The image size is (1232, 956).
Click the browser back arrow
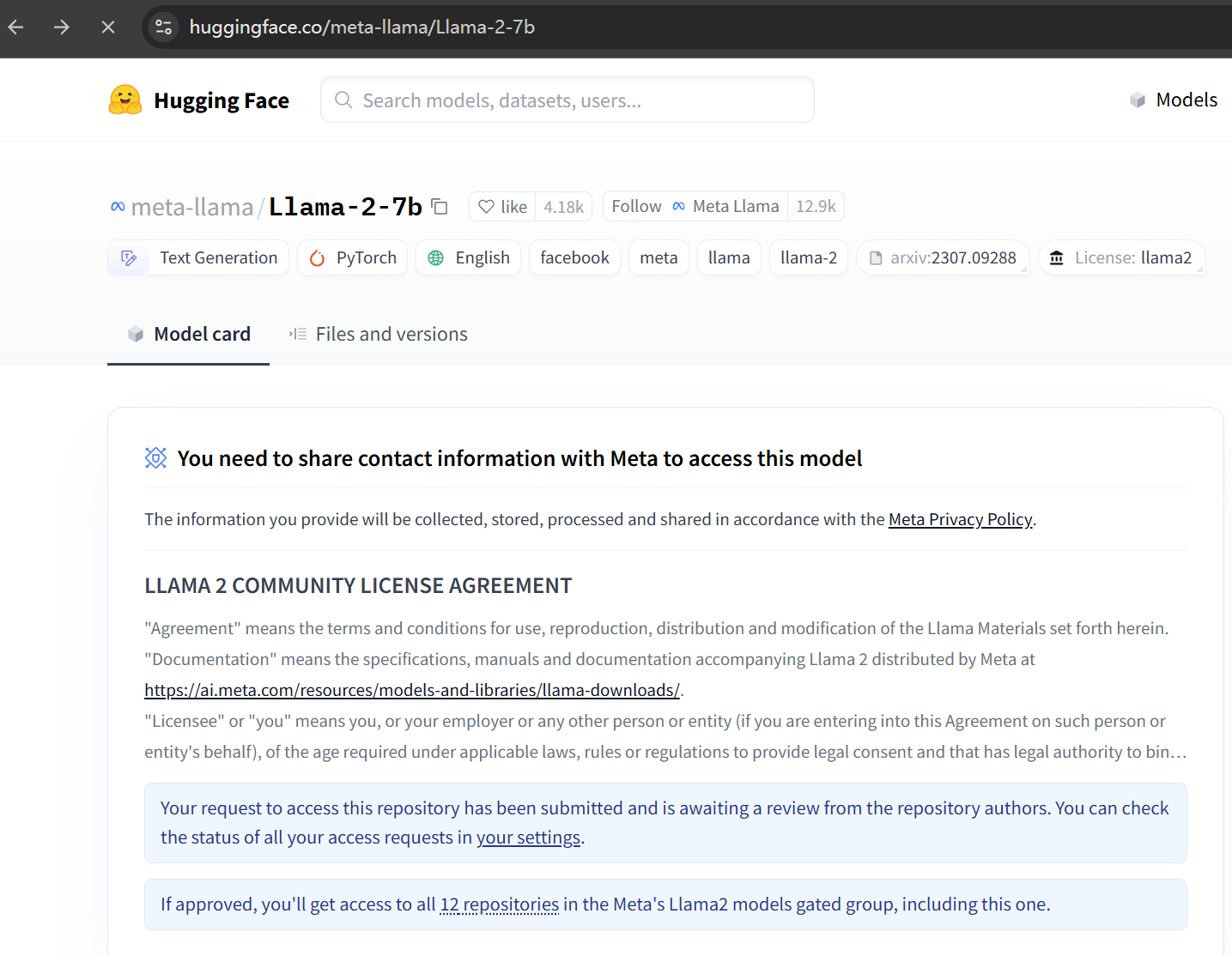(x=16, y=27)
